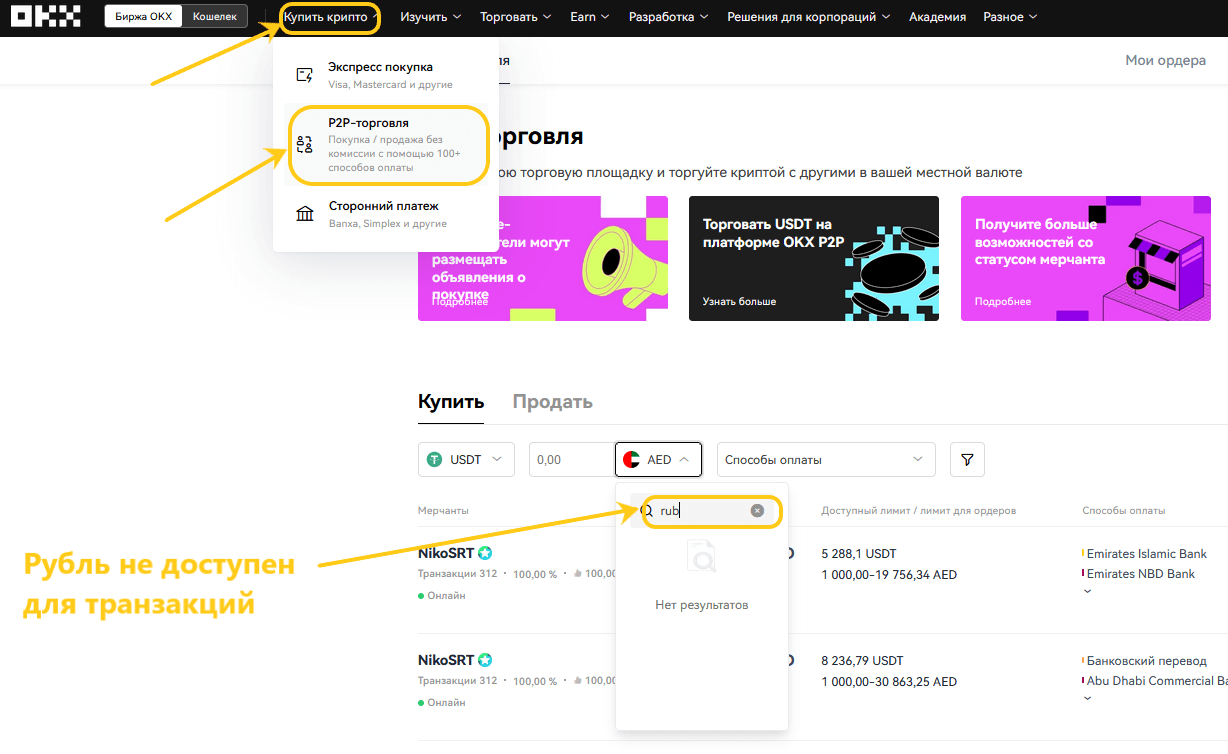Click verified badge in the 8 236,79 USDT row

pos(485,660)
